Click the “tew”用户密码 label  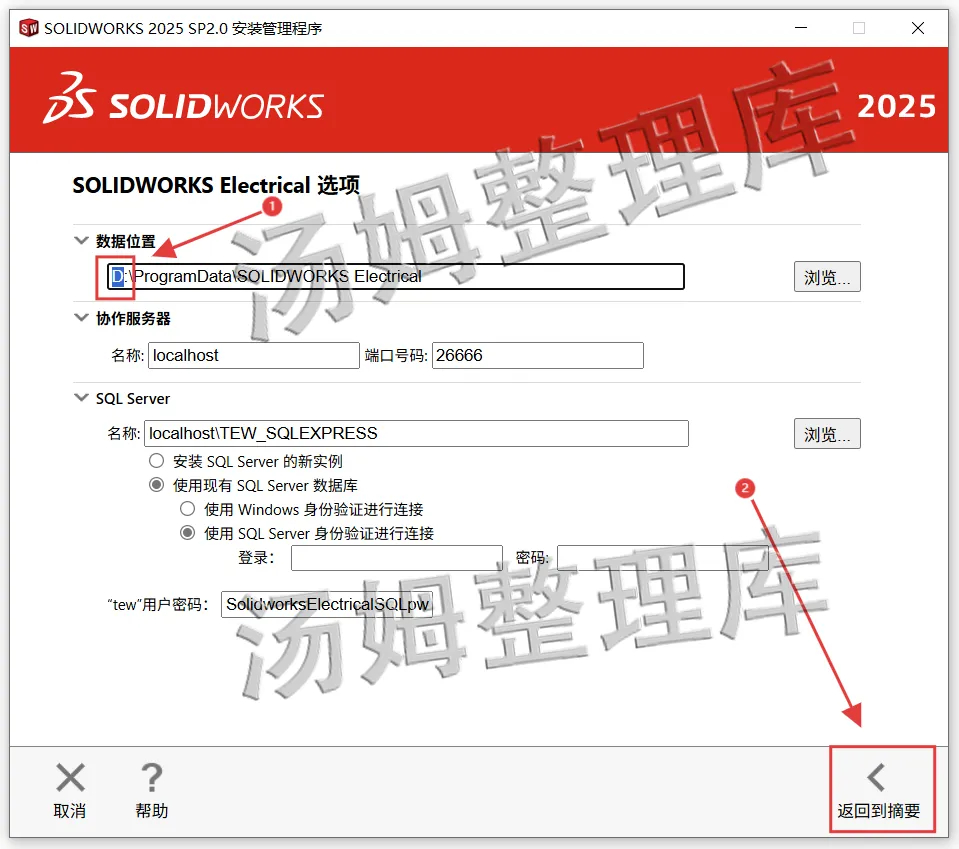tap(158, 604)
